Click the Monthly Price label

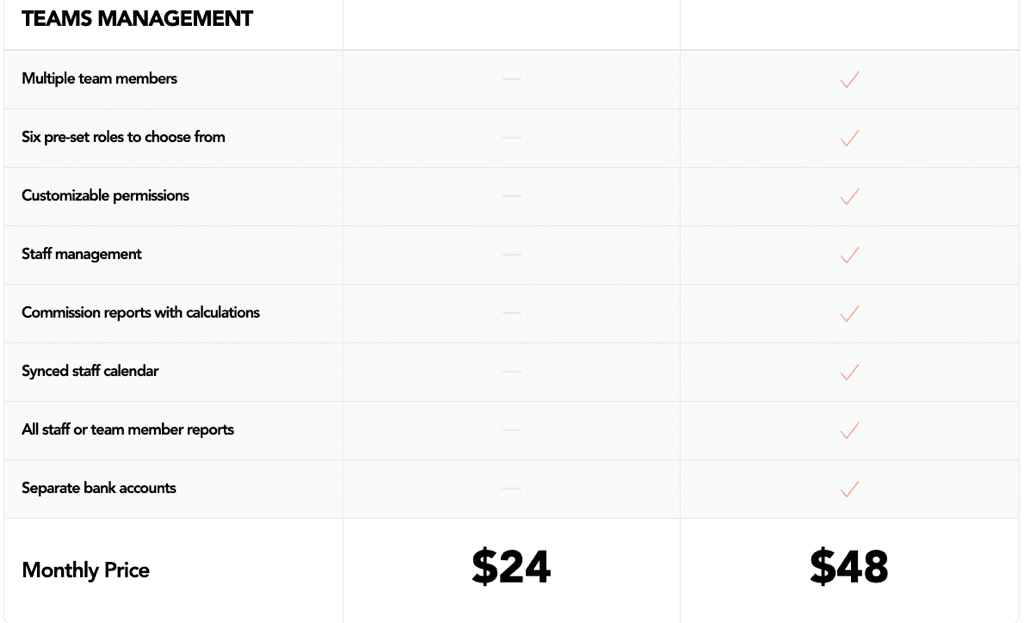coord(86,571)
